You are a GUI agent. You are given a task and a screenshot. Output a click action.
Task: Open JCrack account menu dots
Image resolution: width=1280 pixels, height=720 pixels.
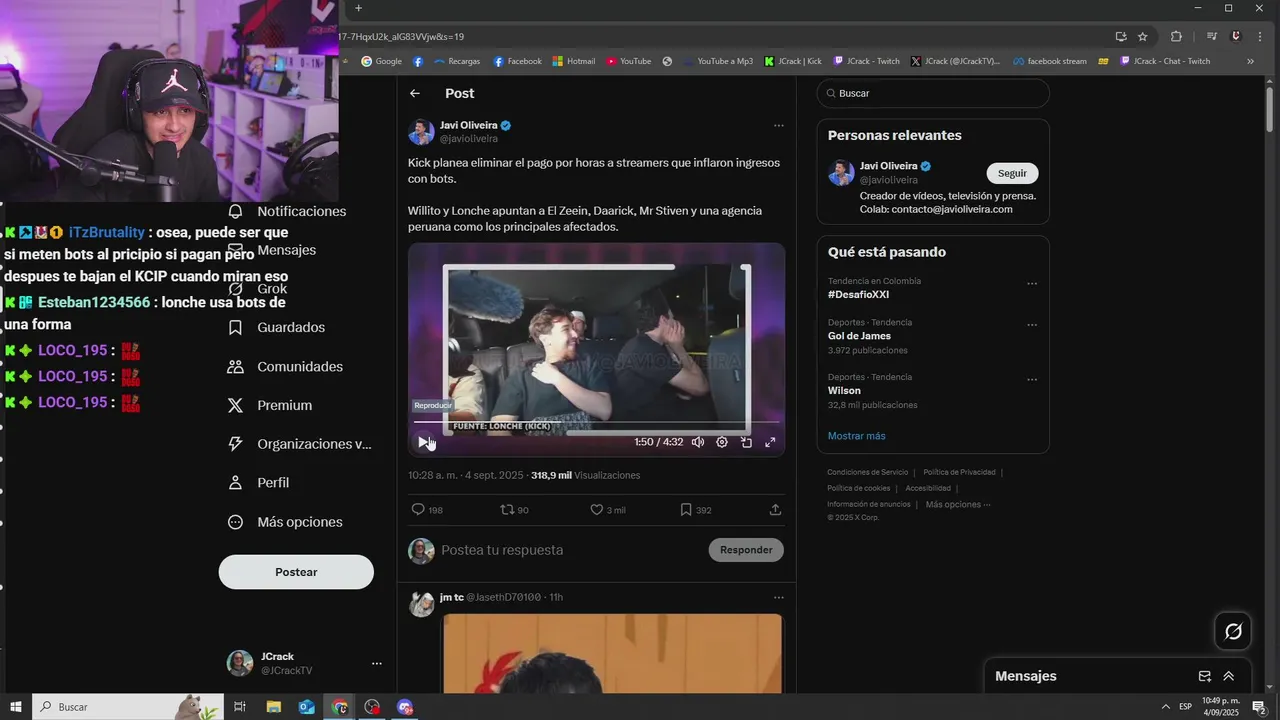(377, 663)
